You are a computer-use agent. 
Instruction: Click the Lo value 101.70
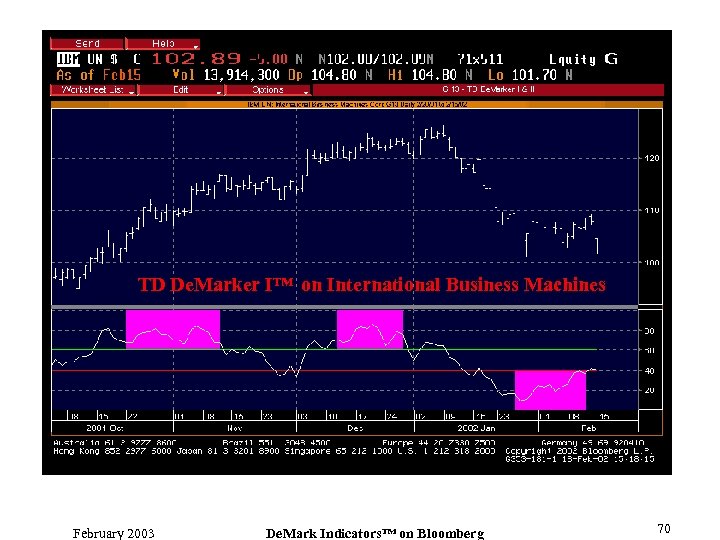point(534,75)
